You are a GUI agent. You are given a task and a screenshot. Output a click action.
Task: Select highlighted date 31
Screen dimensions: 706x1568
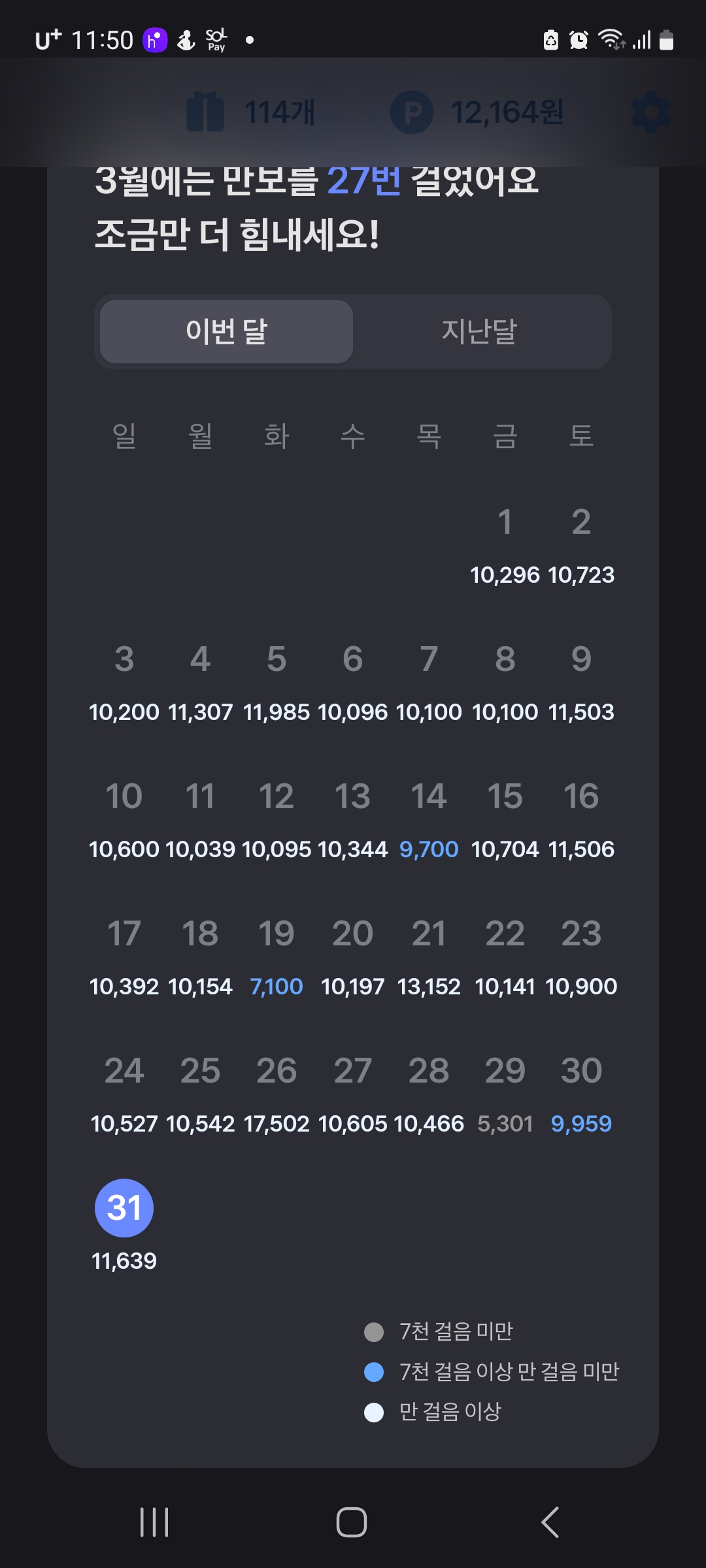[124, 1208]
